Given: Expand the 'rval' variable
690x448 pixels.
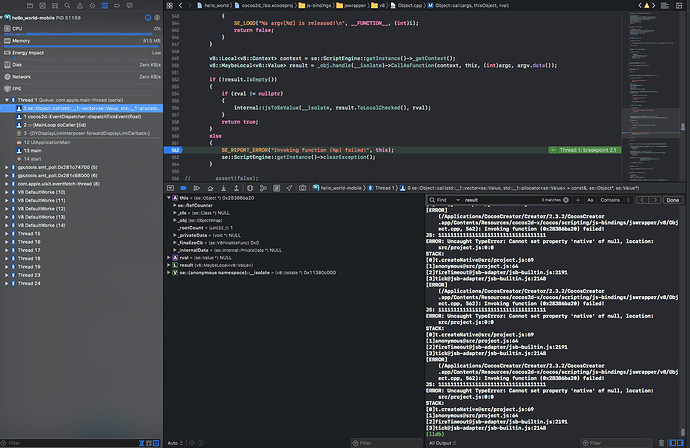Looking at the screenshot, I should click(x=169, y=257).
